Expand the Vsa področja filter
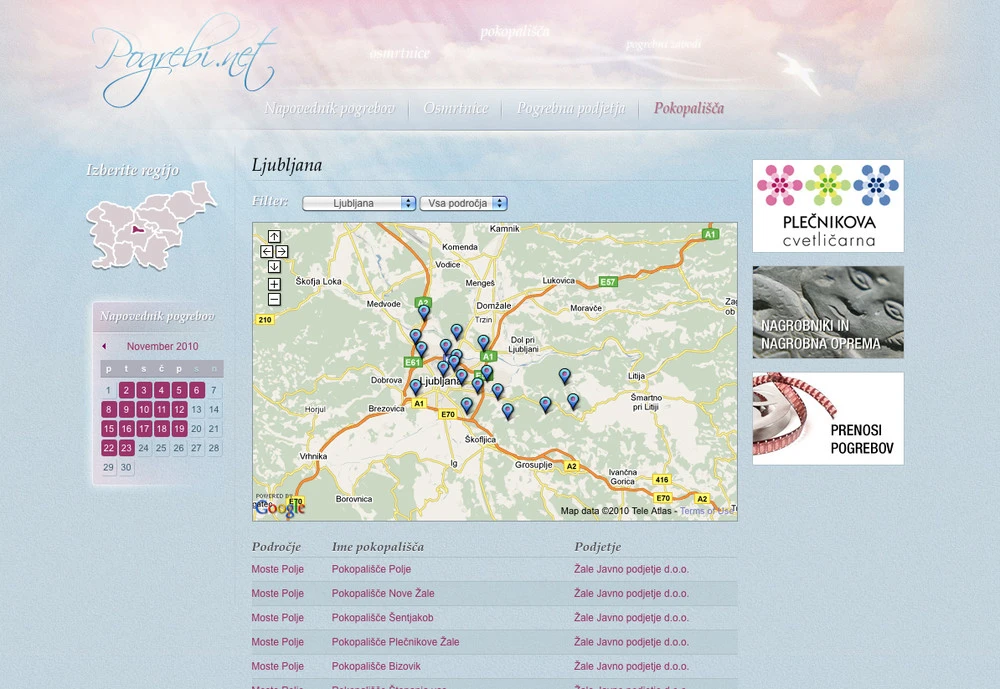This screenshot has height=689, width=1000. tap(463, 203)
